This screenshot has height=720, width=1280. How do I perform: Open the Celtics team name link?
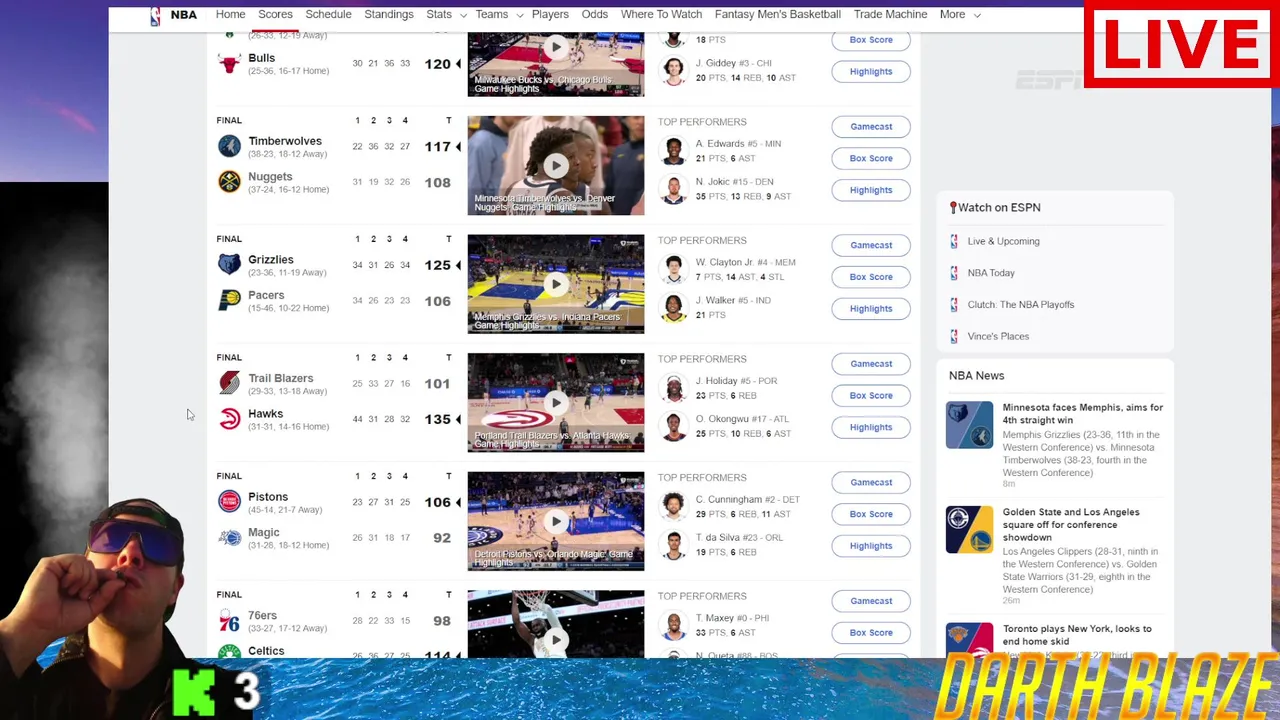point(266,651)
